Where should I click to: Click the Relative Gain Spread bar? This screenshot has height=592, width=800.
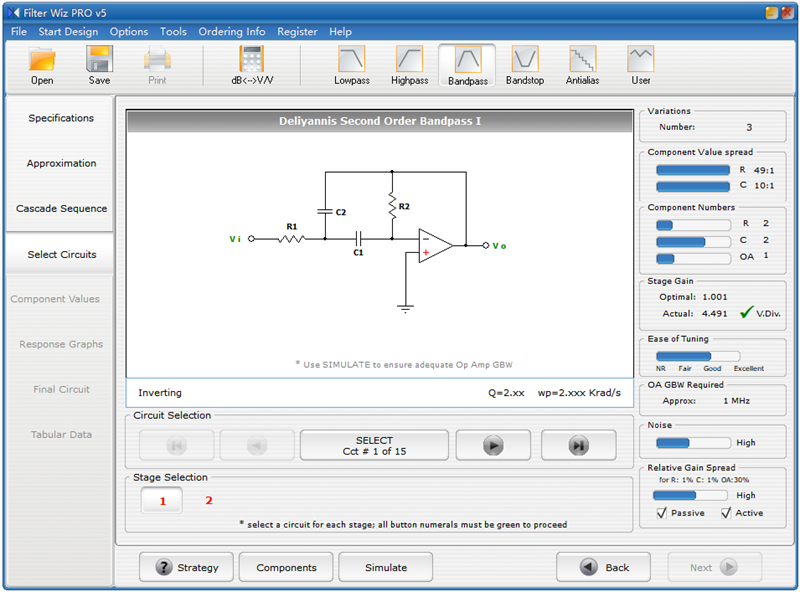point(690,495)
